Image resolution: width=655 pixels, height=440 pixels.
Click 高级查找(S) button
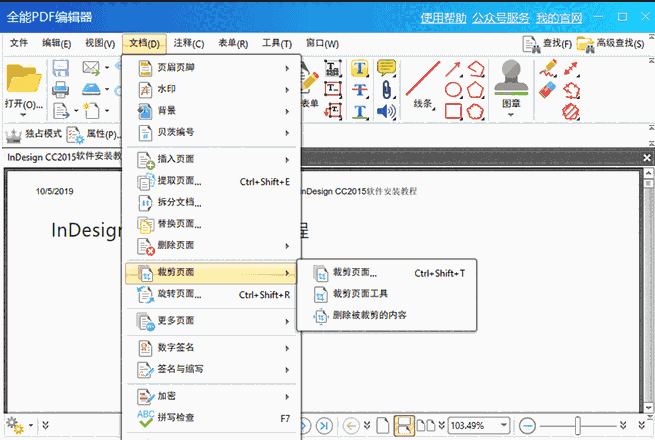pyautogui.click(x=610, y=44)
